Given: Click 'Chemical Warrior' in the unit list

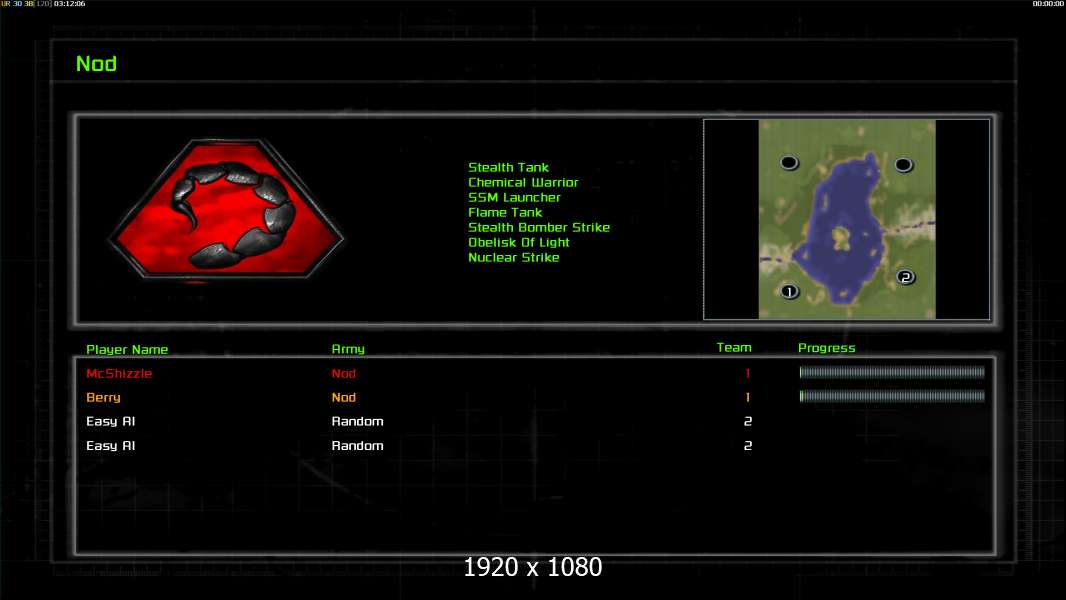Looking at the screenshot, I should click(x=523, y=182).
